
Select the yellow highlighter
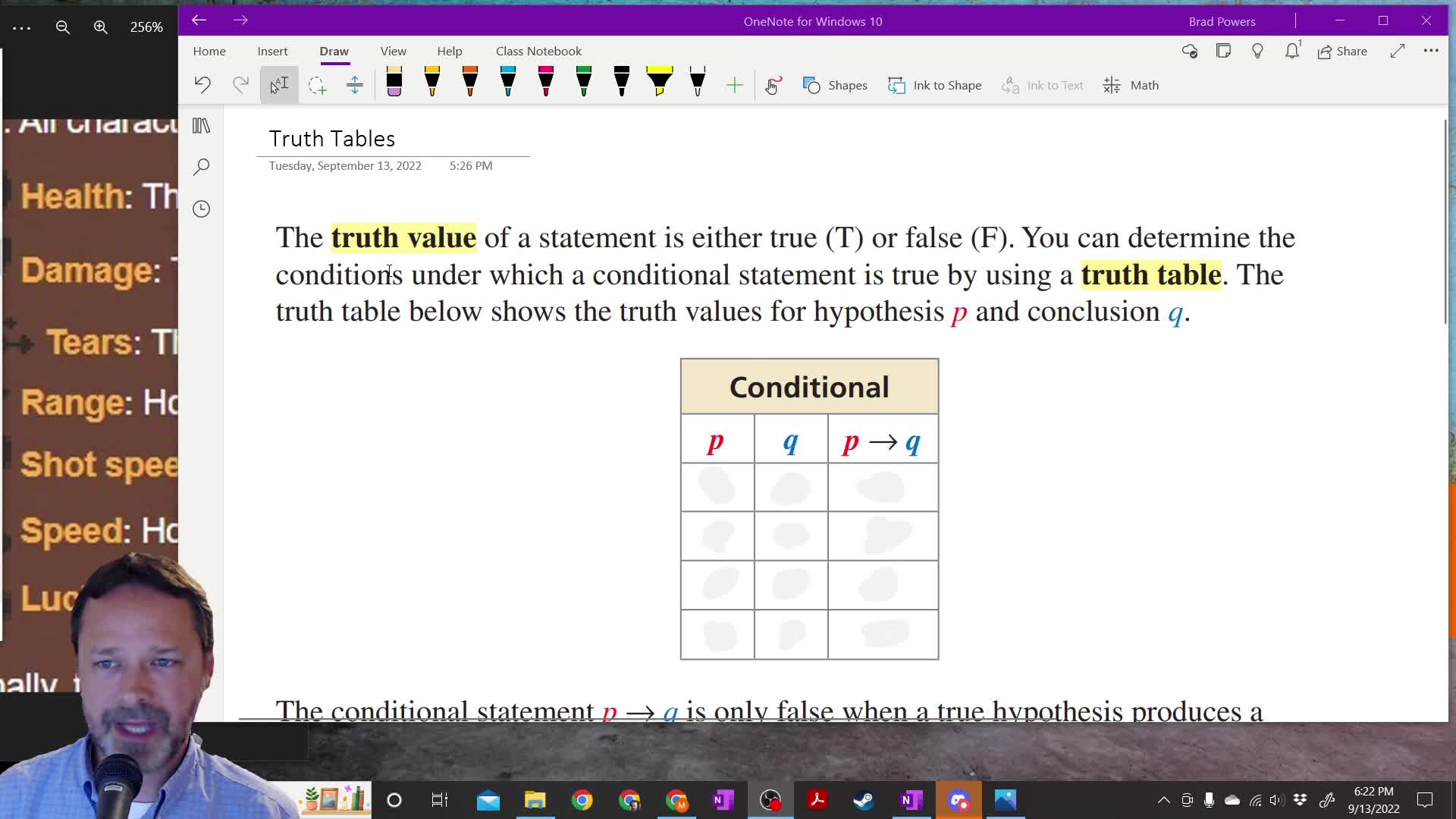(660, 82)
